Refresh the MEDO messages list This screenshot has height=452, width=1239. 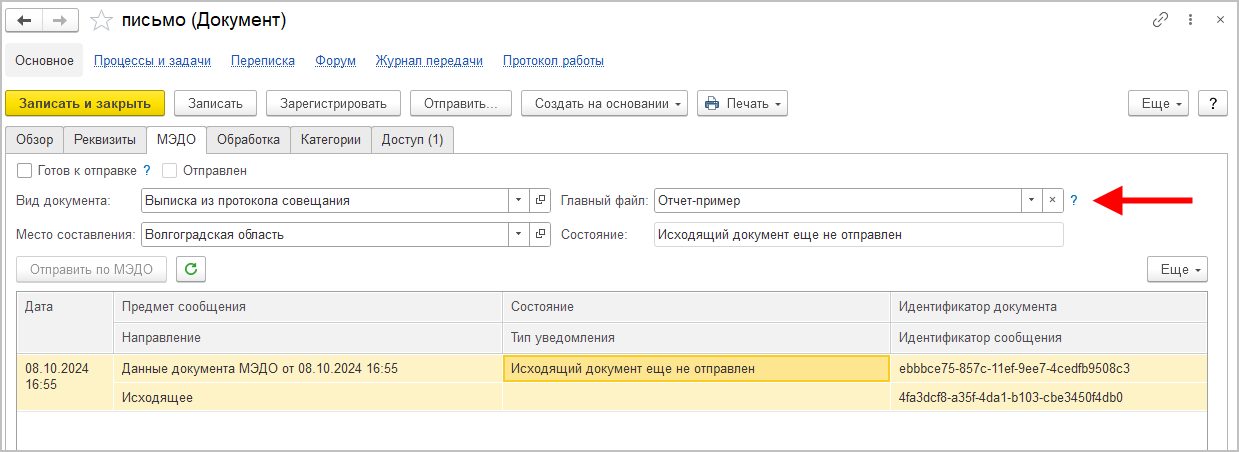190,269
